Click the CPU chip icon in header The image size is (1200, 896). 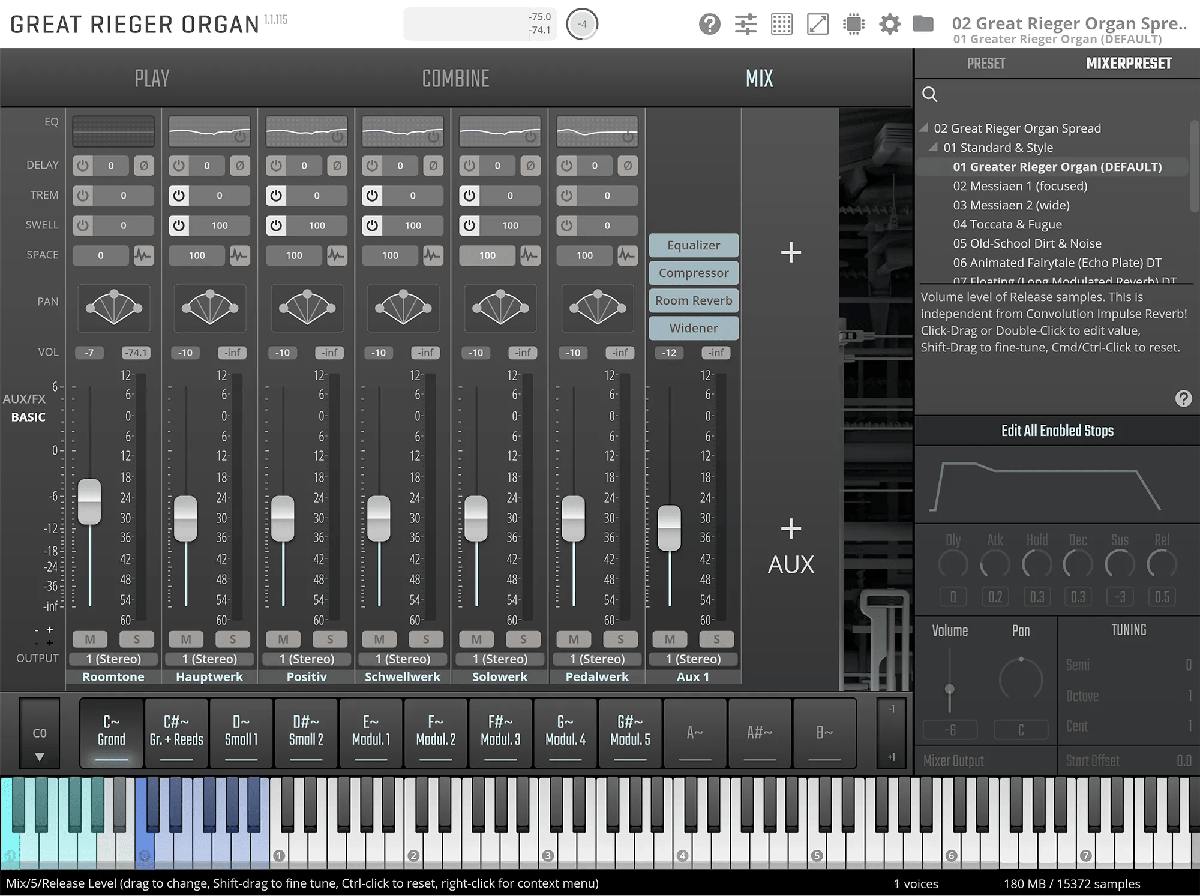[x=854, y=24]
